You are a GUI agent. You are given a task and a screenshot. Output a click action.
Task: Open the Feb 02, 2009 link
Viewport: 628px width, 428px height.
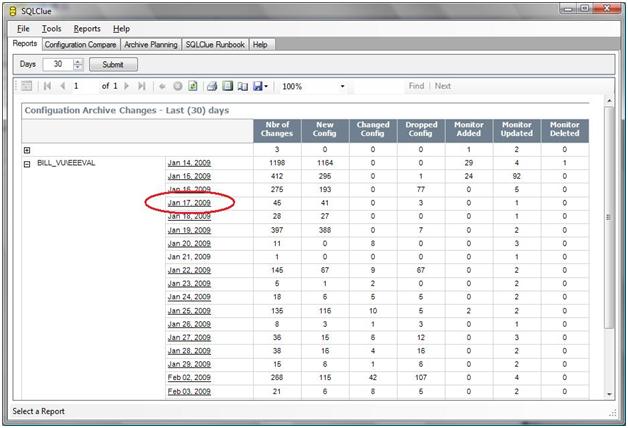click(x=189, y=377)
